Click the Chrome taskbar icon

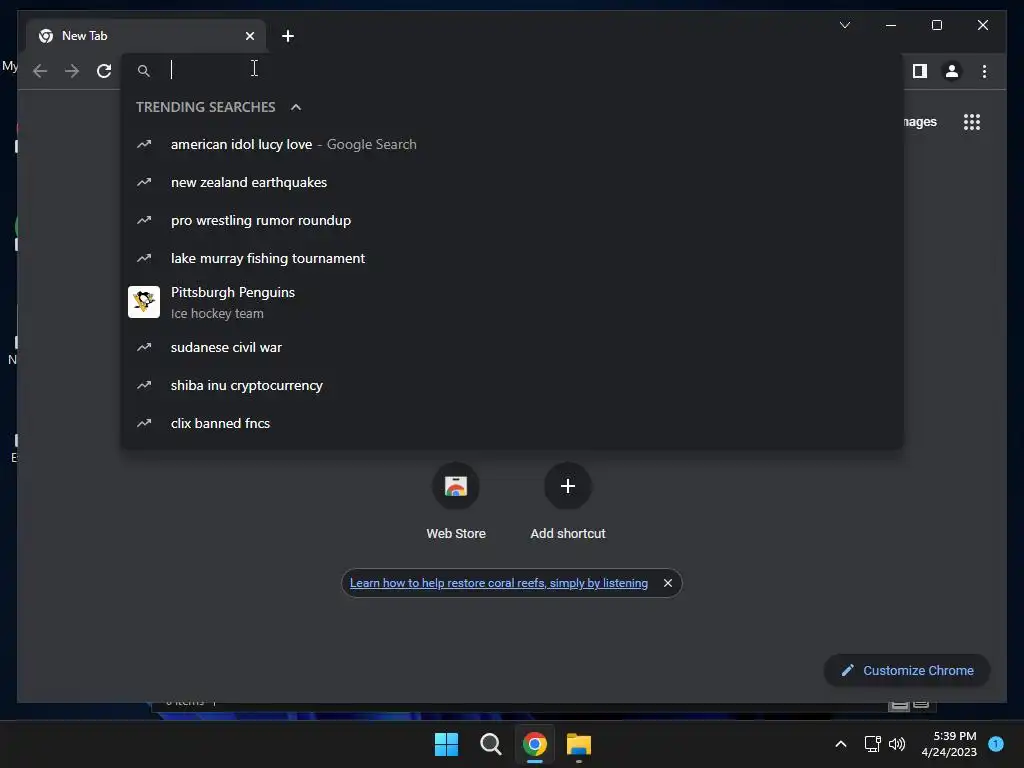pos(535,744)
